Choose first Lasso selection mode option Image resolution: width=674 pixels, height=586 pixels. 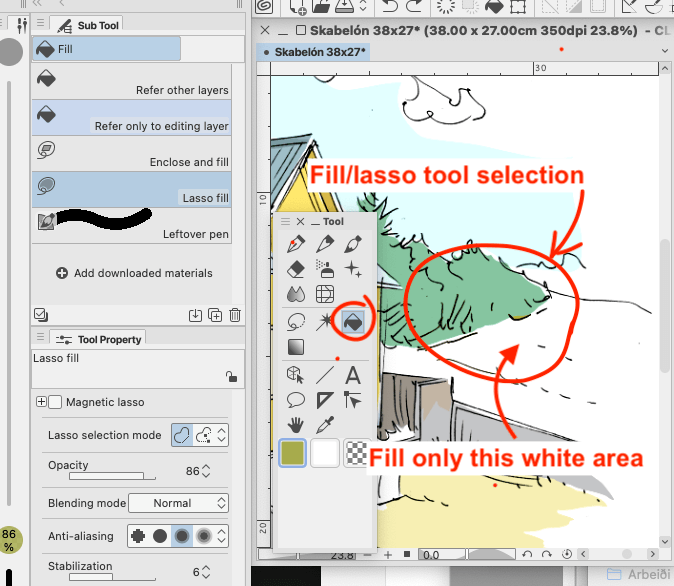[182, 435]
